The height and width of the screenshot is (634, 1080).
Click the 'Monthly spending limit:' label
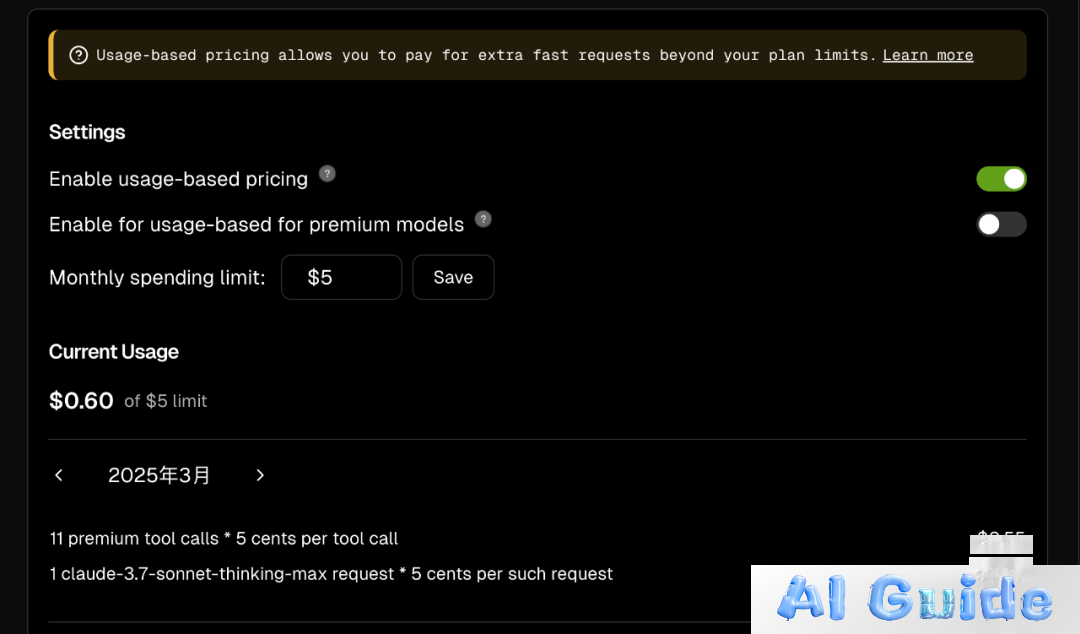click(157, 277)
